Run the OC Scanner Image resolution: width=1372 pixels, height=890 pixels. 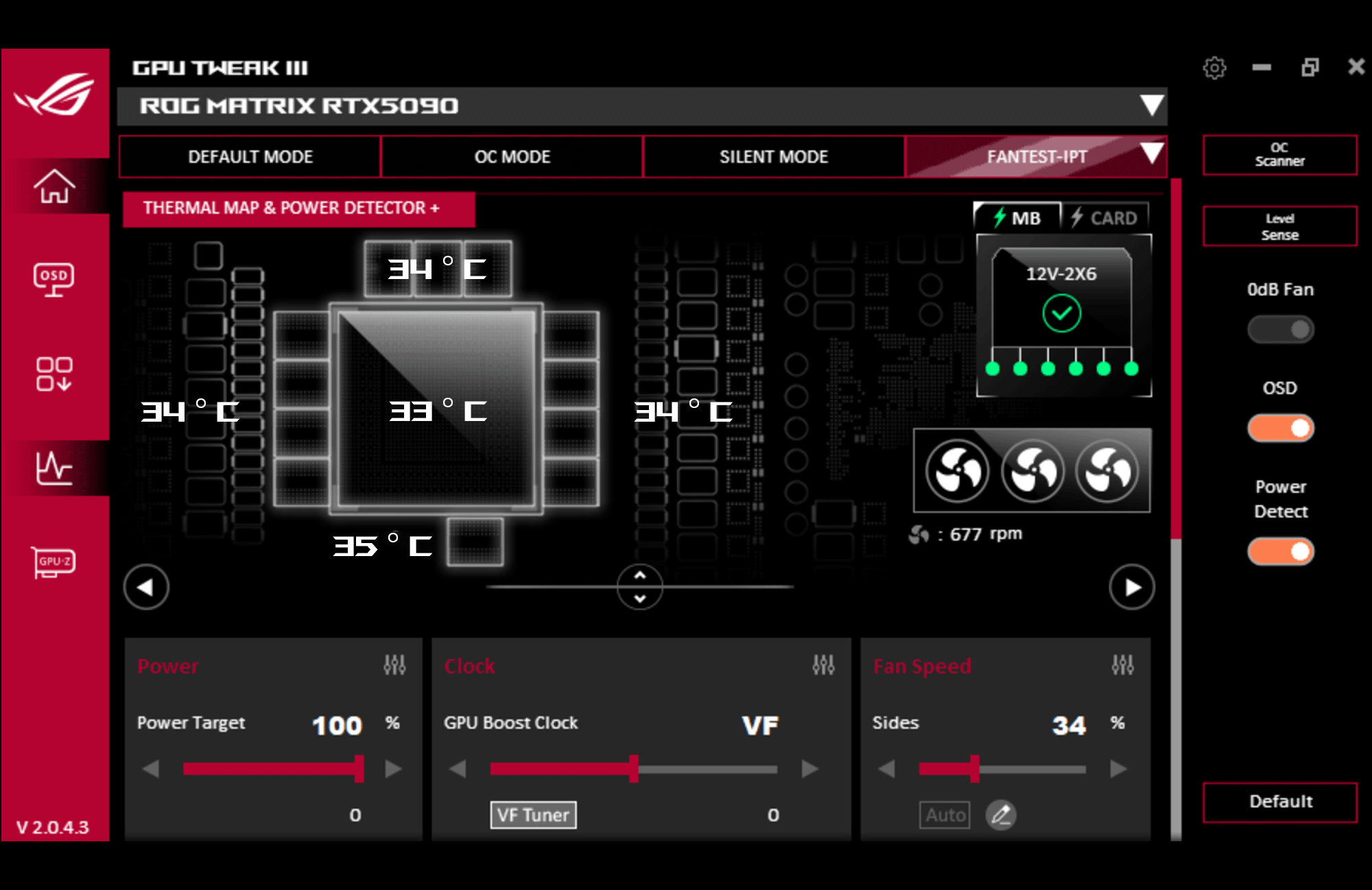1280,155
